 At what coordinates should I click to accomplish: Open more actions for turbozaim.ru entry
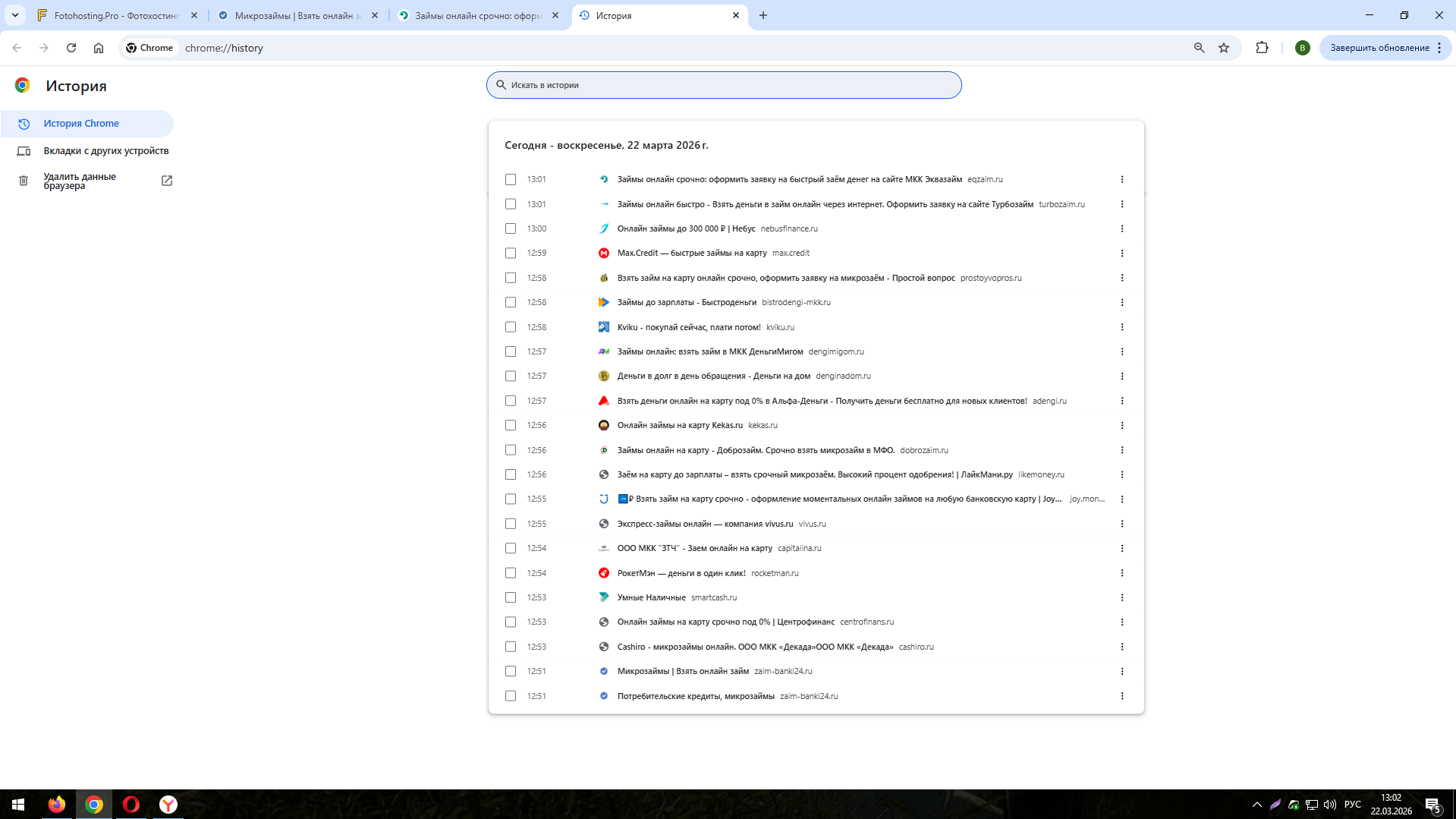[x=1122, y=204]
